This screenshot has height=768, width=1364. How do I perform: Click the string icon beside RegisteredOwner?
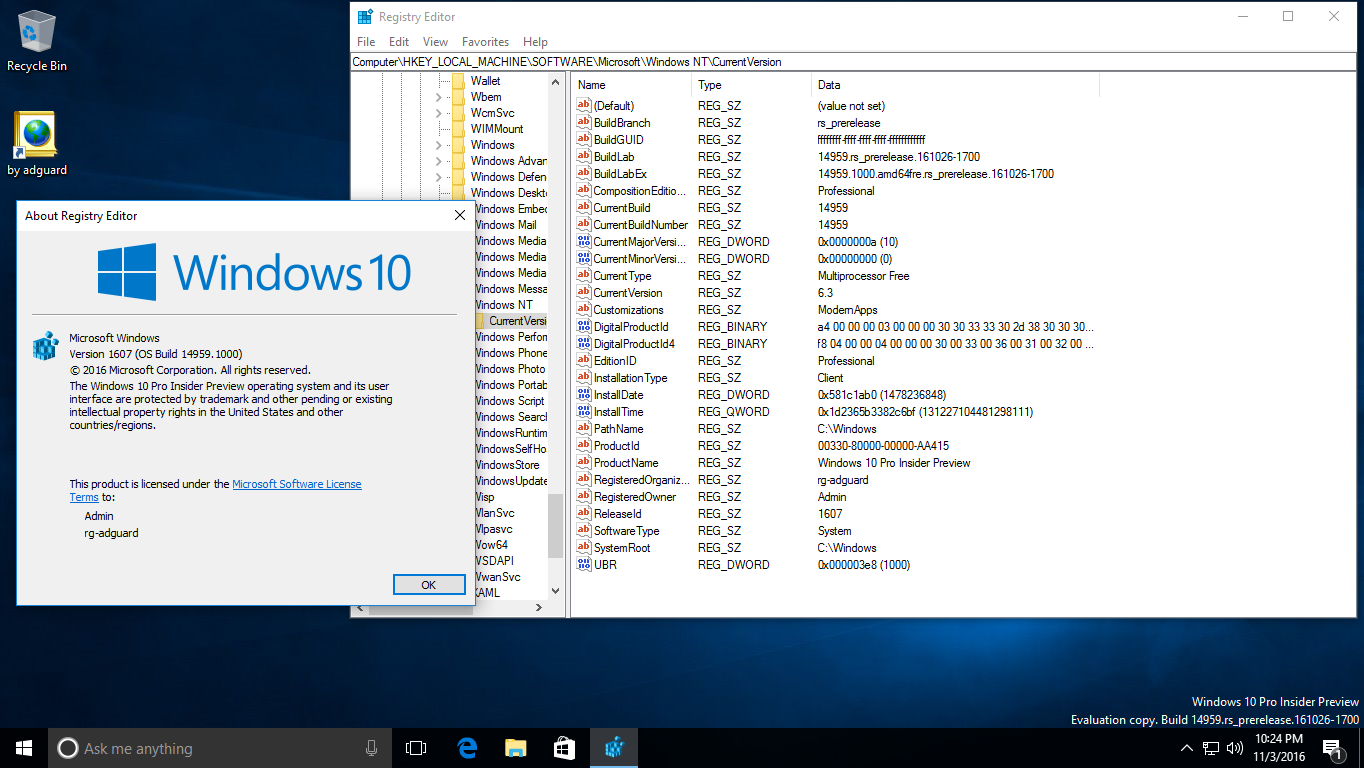(585, 497)
